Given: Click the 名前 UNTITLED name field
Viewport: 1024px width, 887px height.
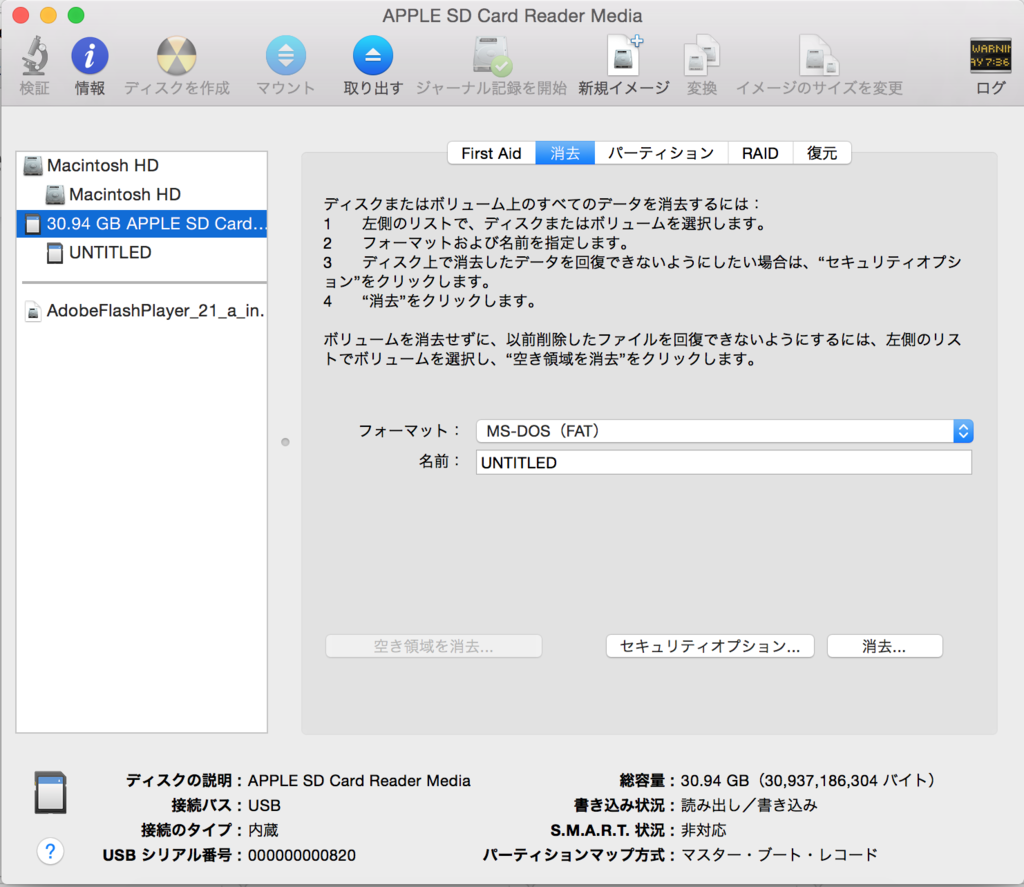Looking at the screenshot, I should [724, 462].
